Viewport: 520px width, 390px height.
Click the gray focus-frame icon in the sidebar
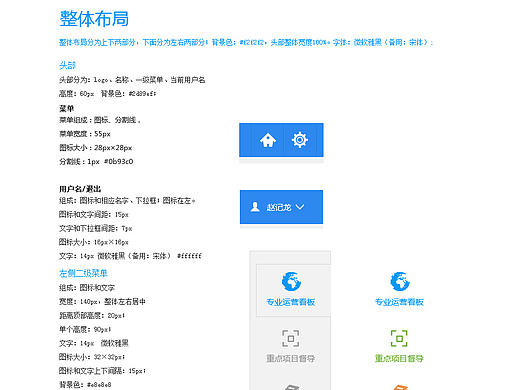pos(291,338)
